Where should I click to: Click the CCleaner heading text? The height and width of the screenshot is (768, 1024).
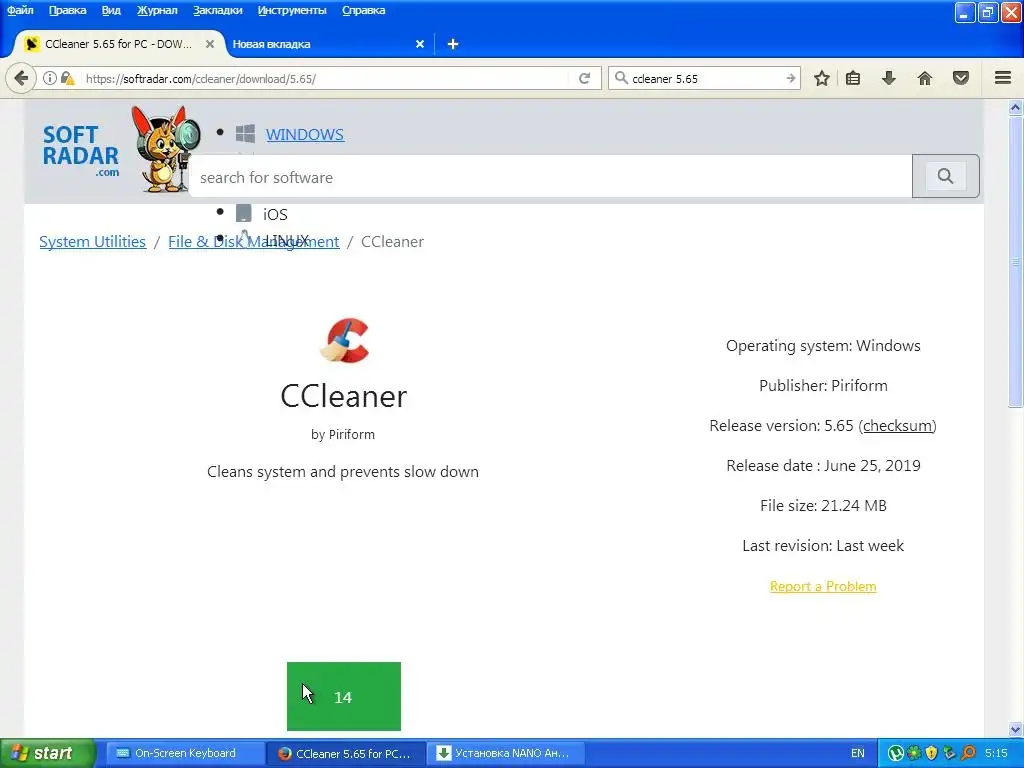pos(344,396)
